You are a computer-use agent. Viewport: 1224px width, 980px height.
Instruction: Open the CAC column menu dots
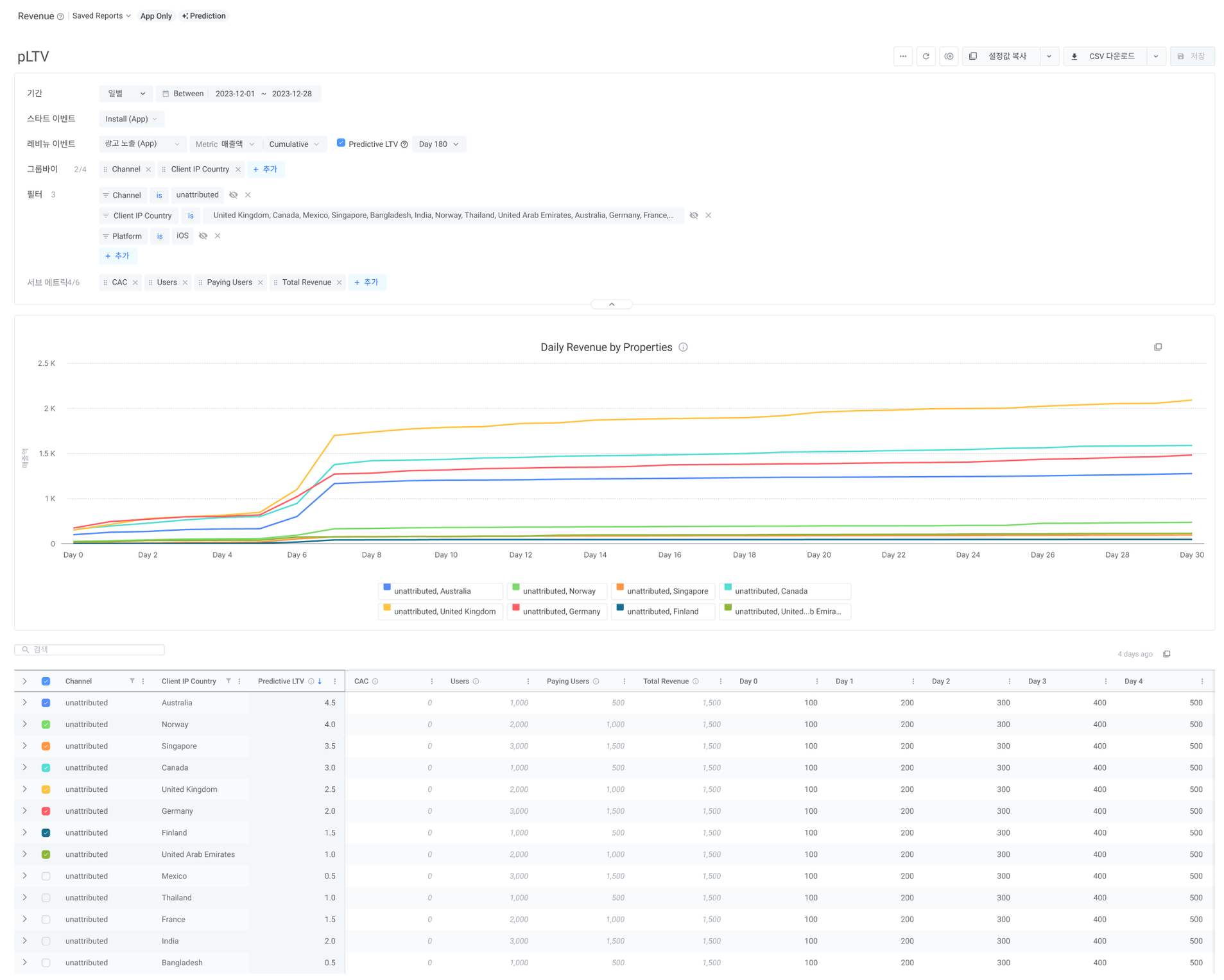(431, 682)
